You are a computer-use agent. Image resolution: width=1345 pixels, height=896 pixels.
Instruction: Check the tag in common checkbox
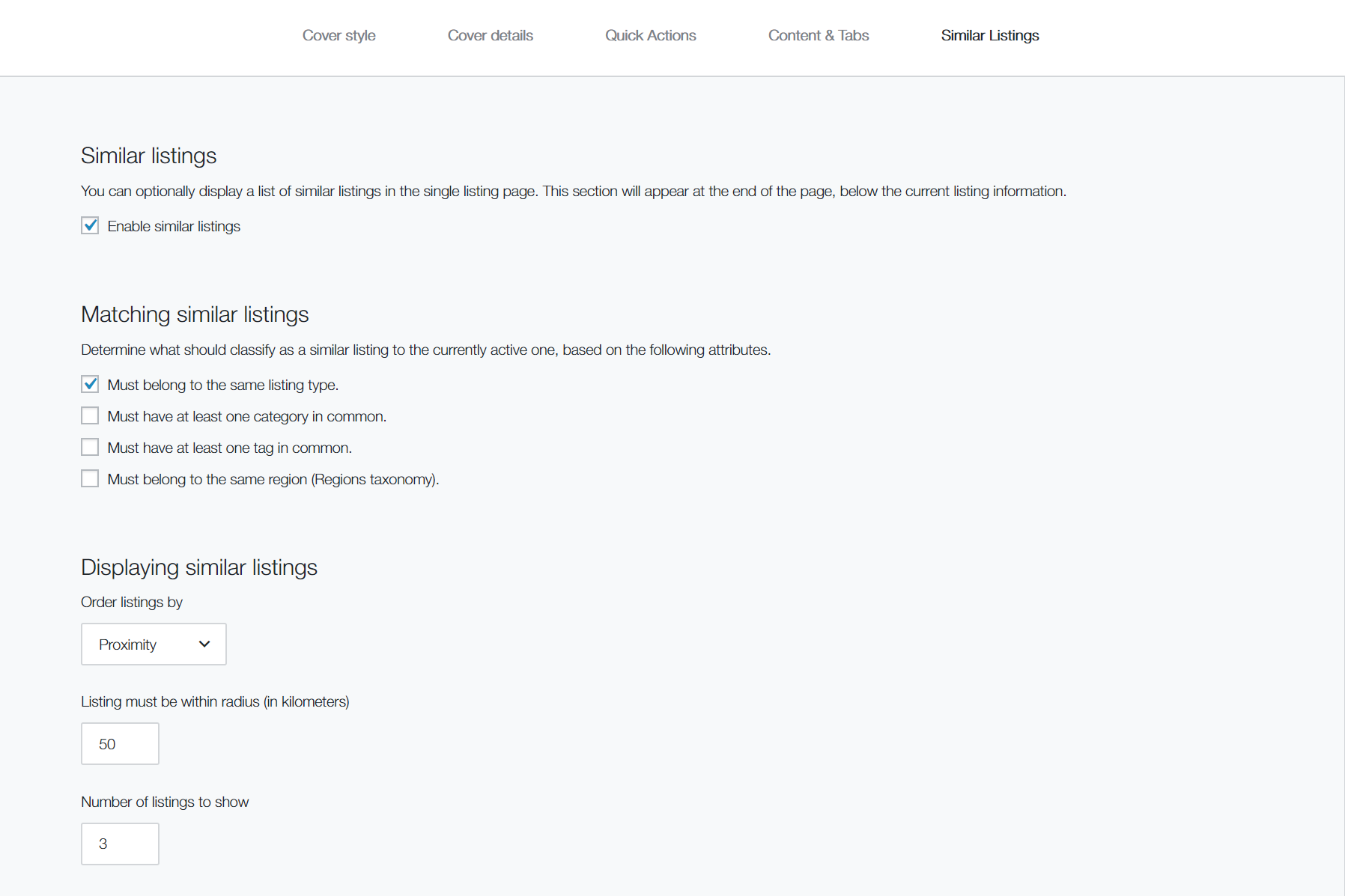tap(90, 447)
